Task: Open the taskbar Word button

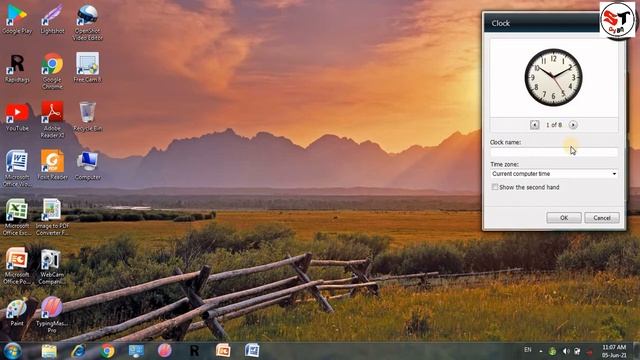Action: (x=252, y=351)
